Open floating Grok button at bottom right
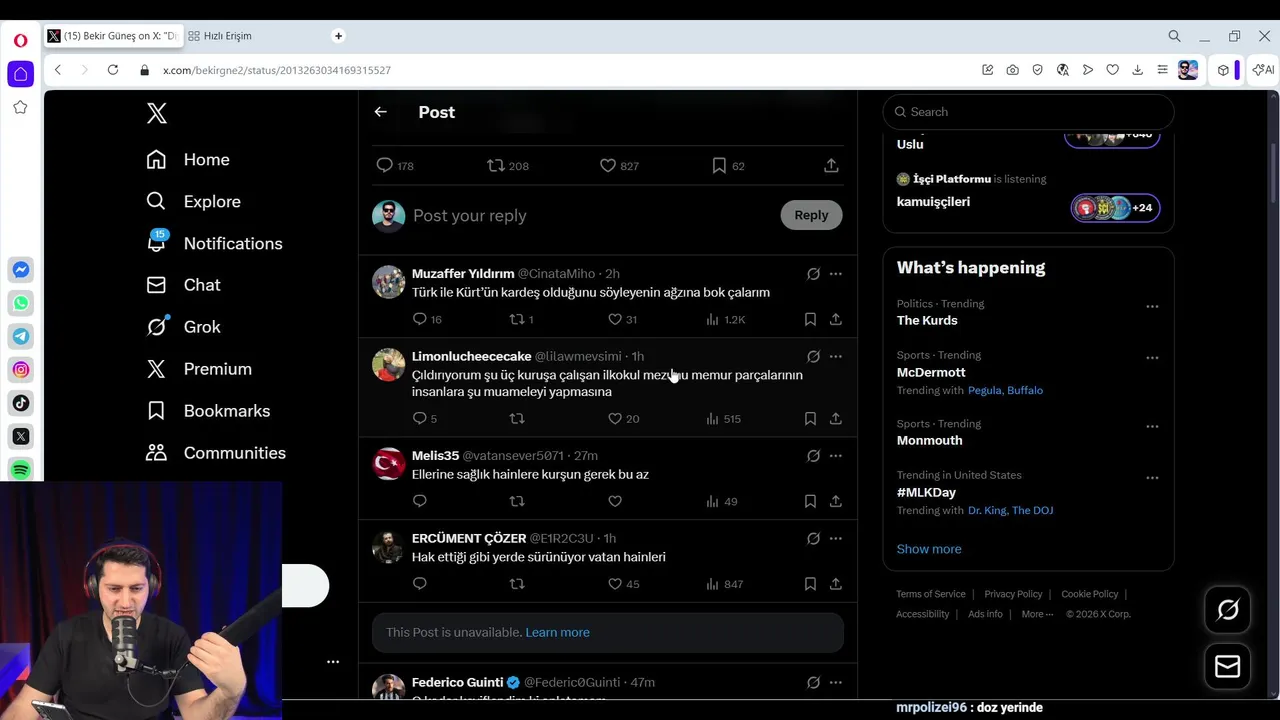 [1228, 609]
